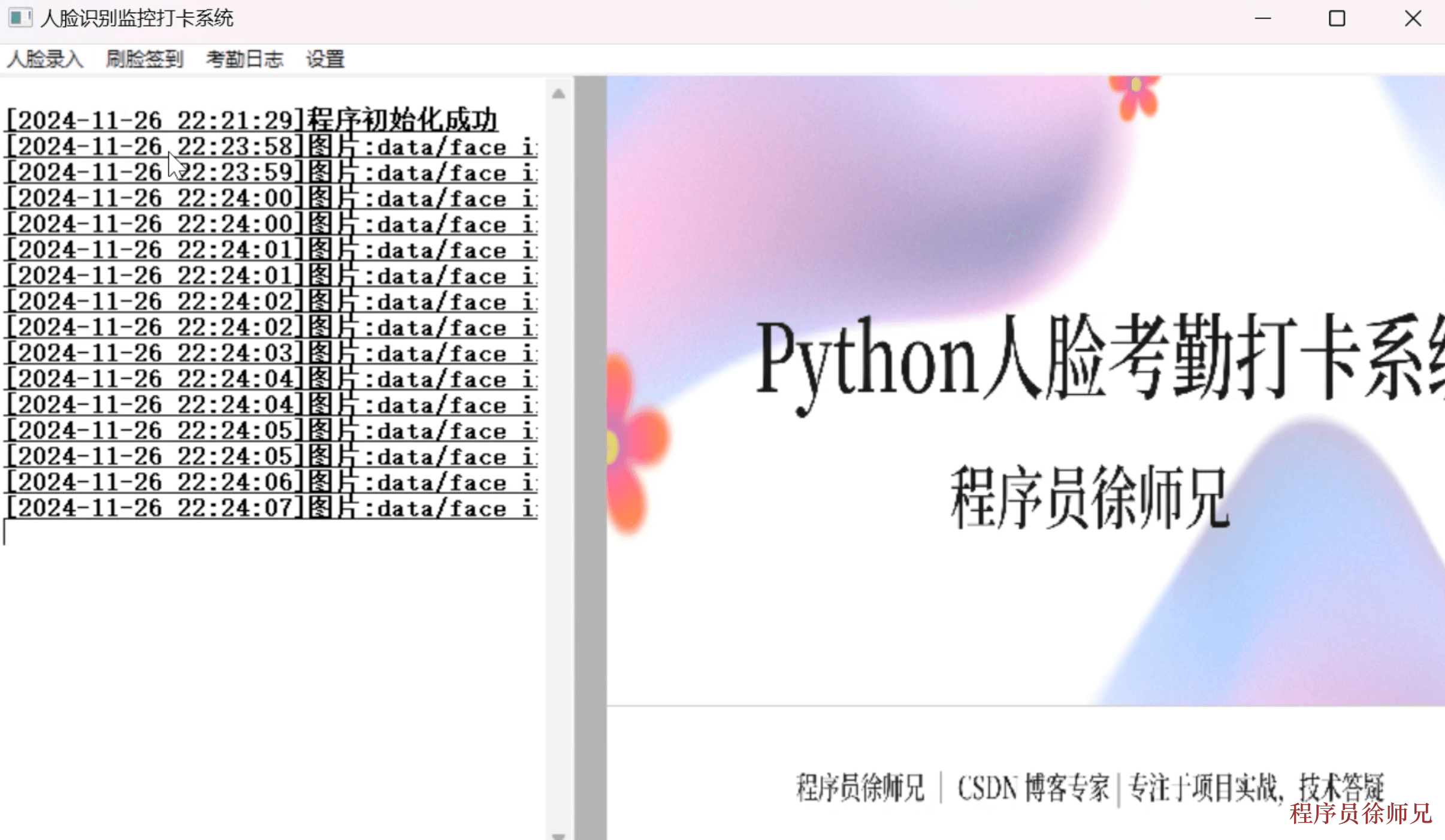Minimize the 人脸识别监控打卡系统 window
The image size is (1445, 840).
tap(1263, 19)
